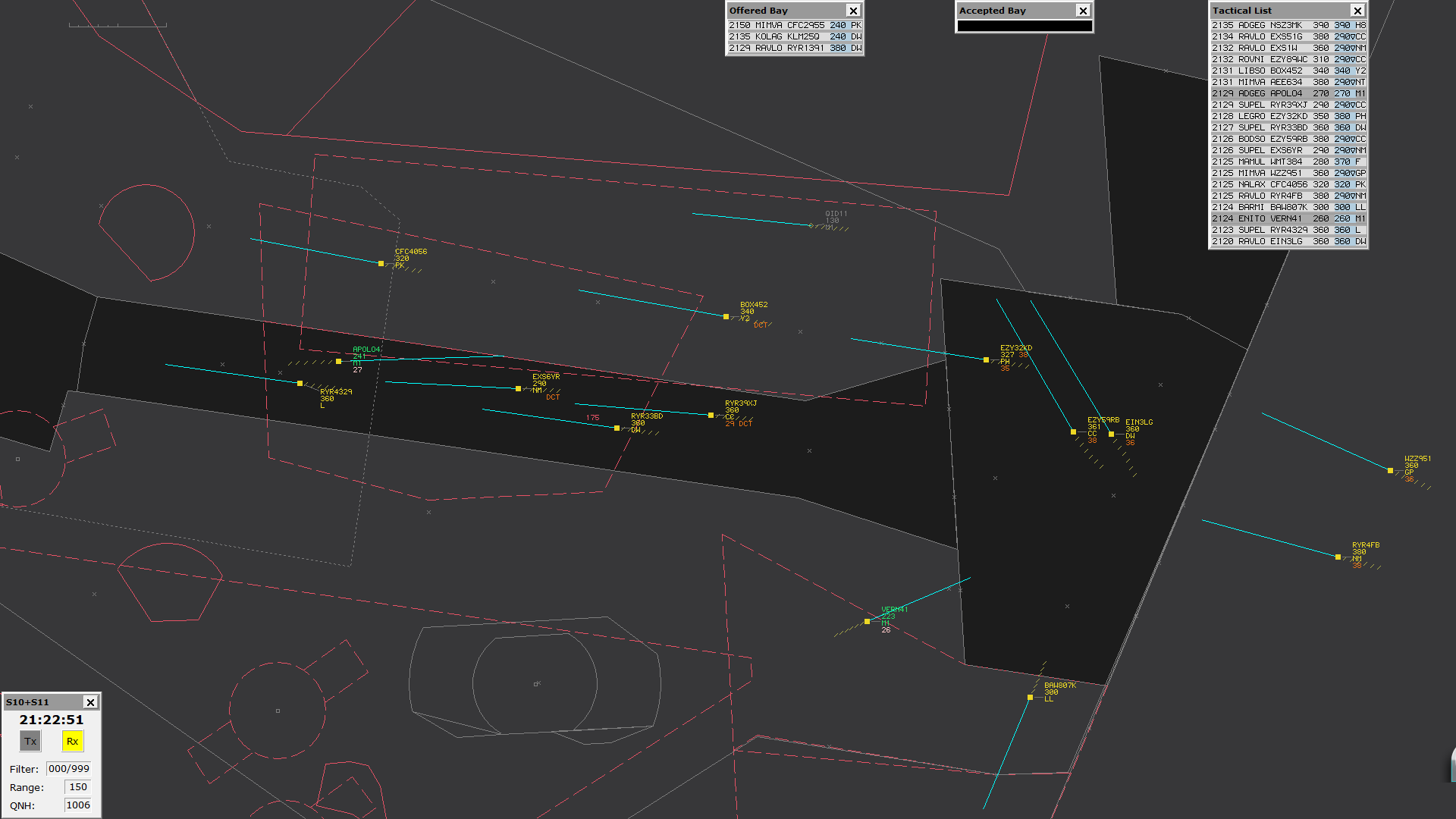Click the black Accepted Bay bar
1456x819 pixels.
[x=1024, y=26]
